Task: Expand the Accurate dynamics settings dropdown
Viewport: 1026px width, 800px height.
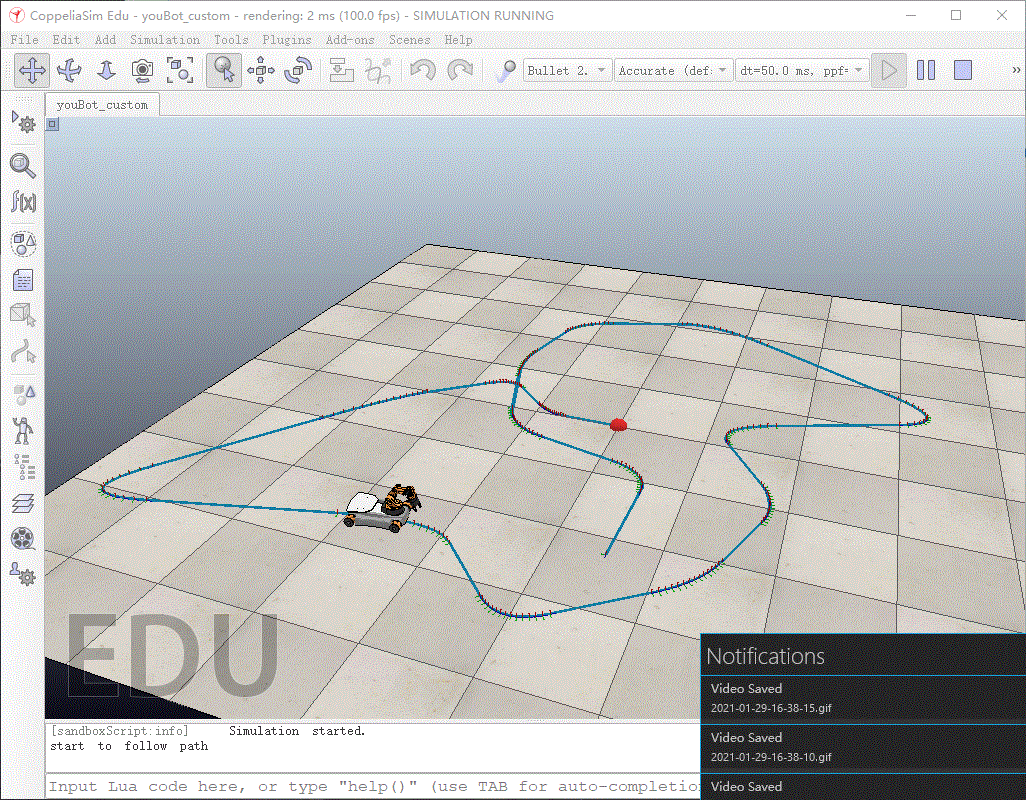Action: [x=673, y=70]
